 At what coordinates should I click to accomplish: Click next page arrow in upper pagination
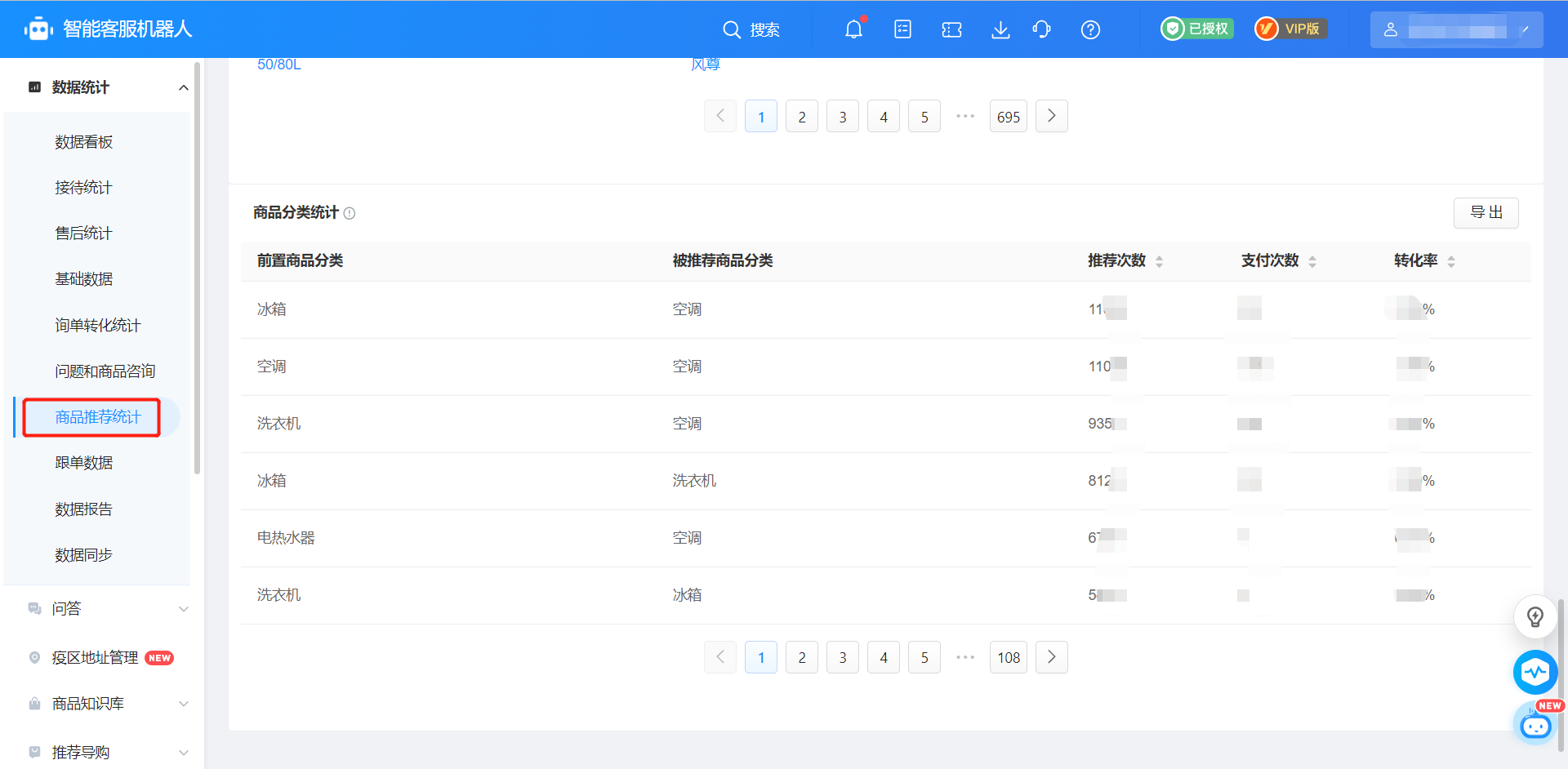click(1052, 117)
